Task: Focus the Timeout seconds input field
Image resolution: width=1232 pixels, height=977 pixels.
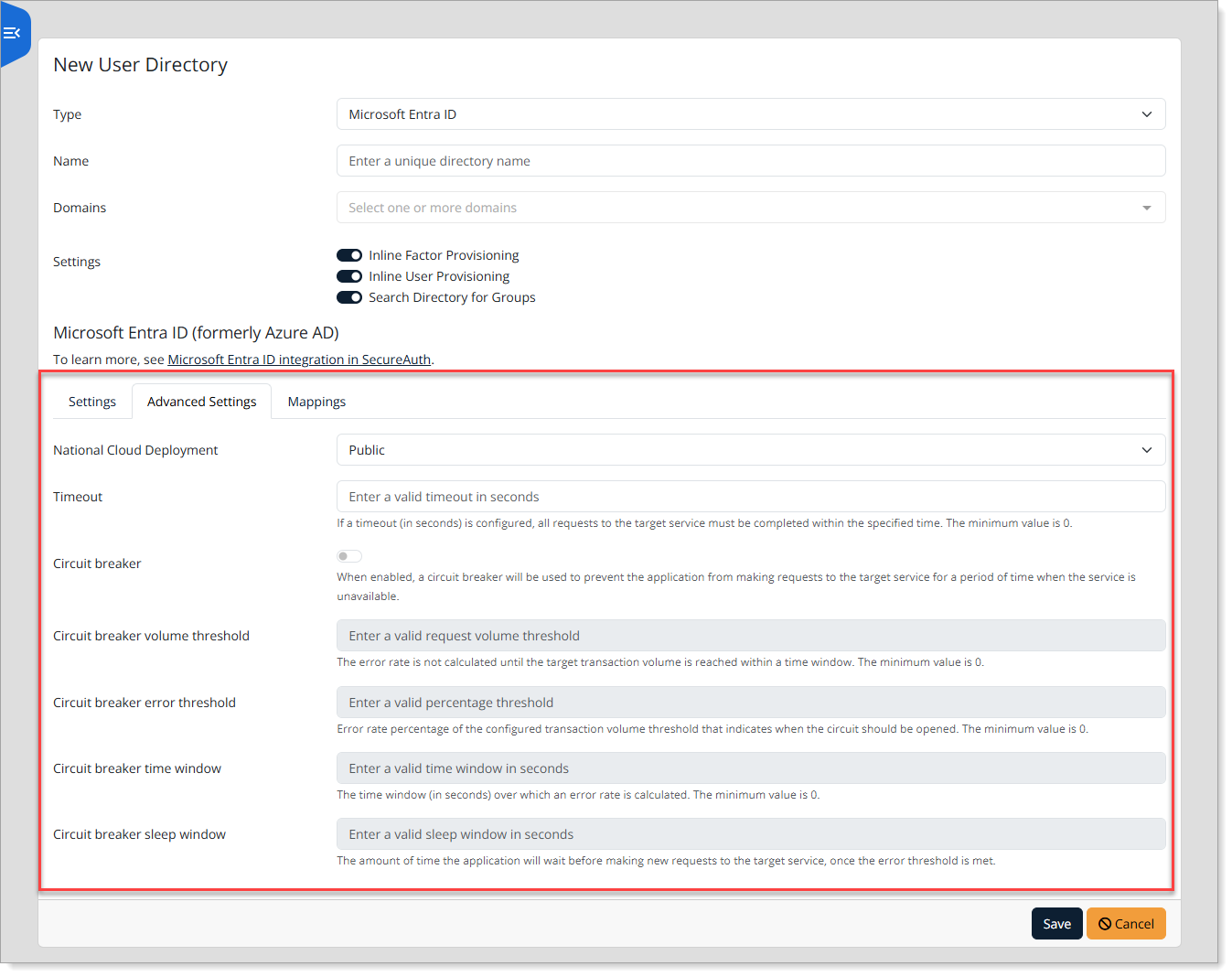Action: pyautogui.click(x=751, y=497)
